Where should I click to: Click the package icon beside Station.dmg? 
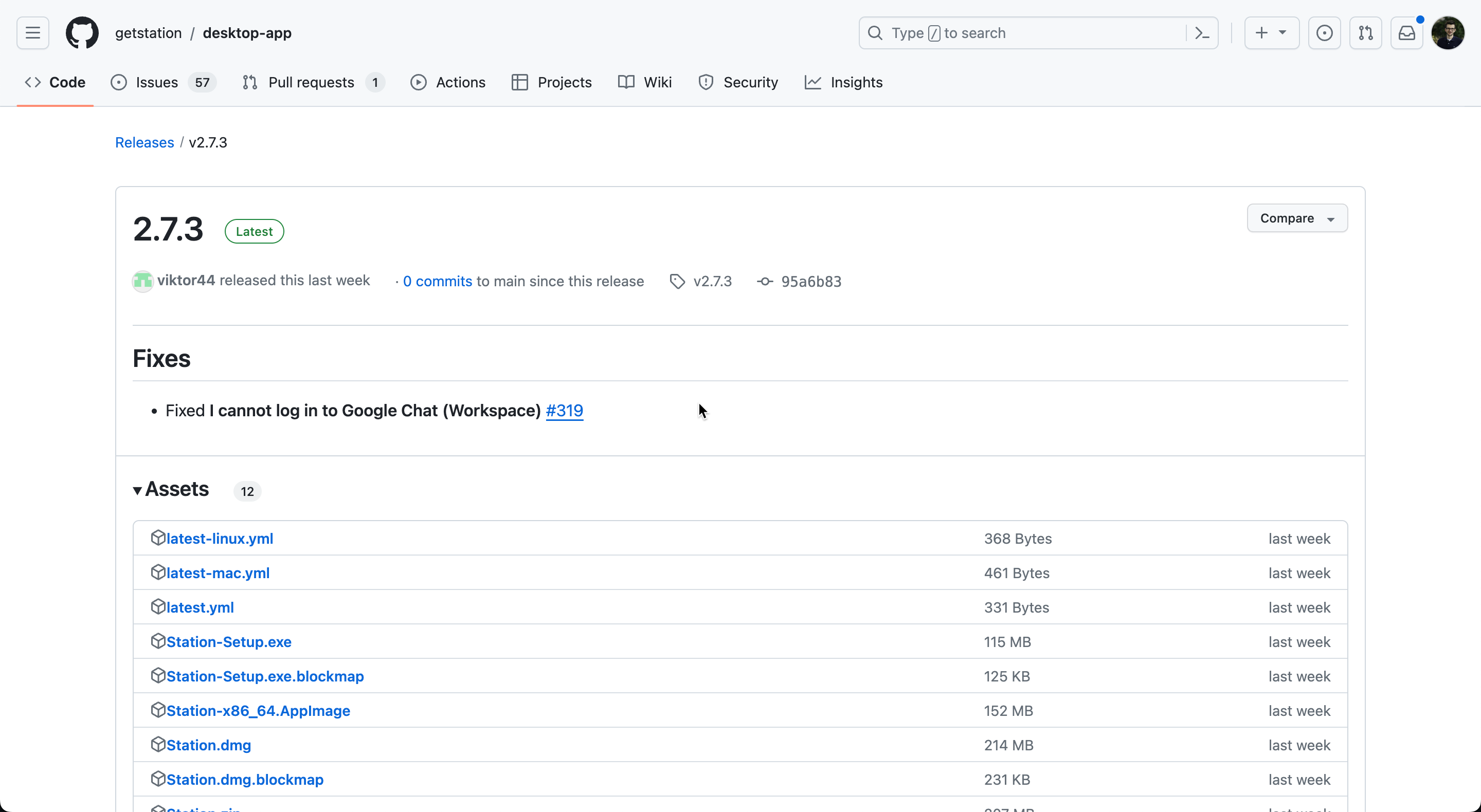pyautogui.click(x=158, y=745)
